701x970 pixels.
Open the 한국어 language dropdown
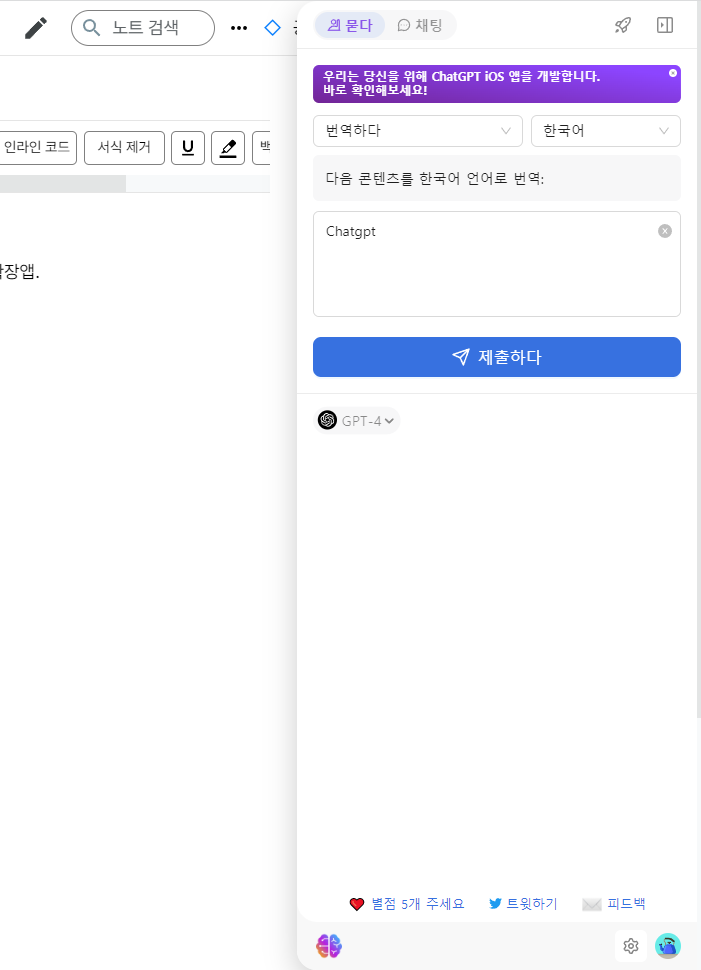605,130
